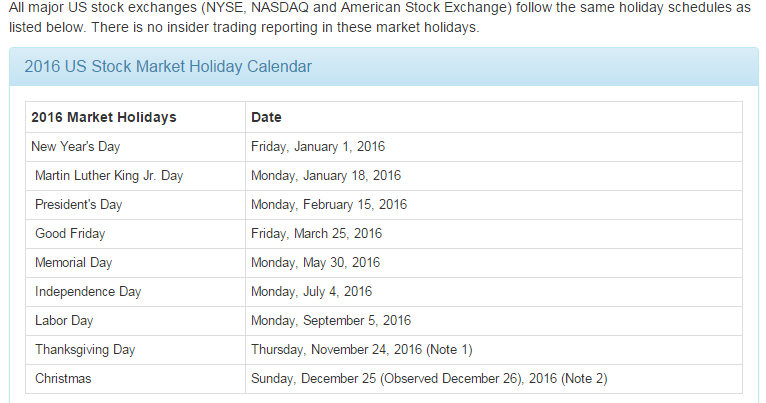Image resolution: width=766 pixels, height=403 pixels.
Task: Select the Monday, January 18, 2016 date cell
Action: [x=326, y=175]
